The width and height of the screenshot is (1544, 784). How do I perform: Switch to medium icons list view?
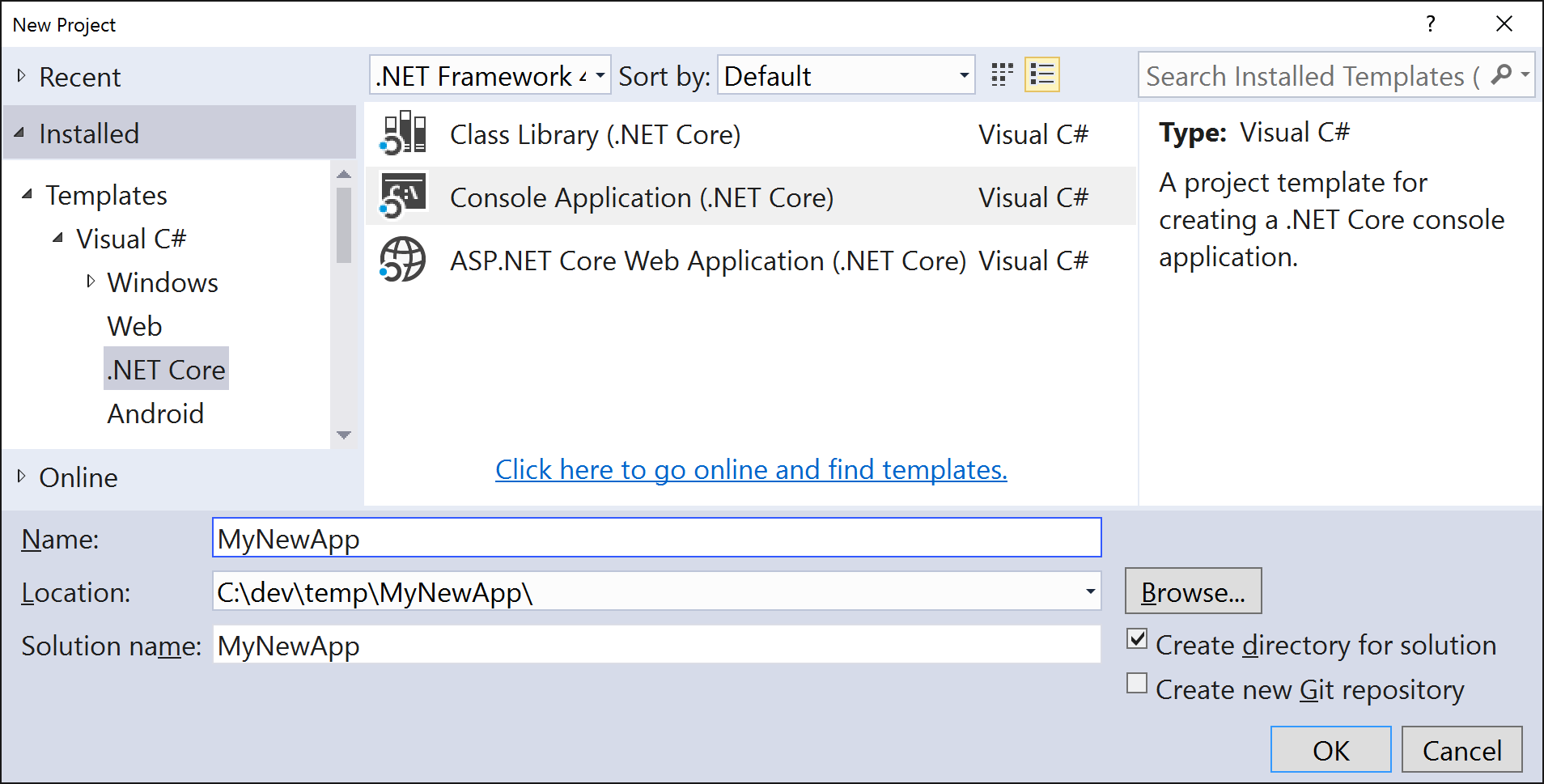coord(1042,75)
